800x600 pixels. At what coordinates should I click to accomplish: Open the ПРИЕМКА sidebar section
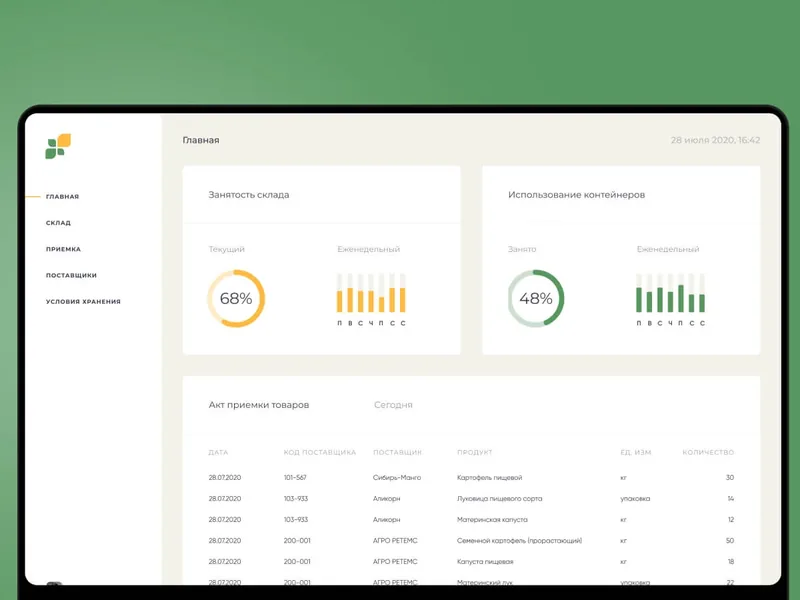coord(63,249)
